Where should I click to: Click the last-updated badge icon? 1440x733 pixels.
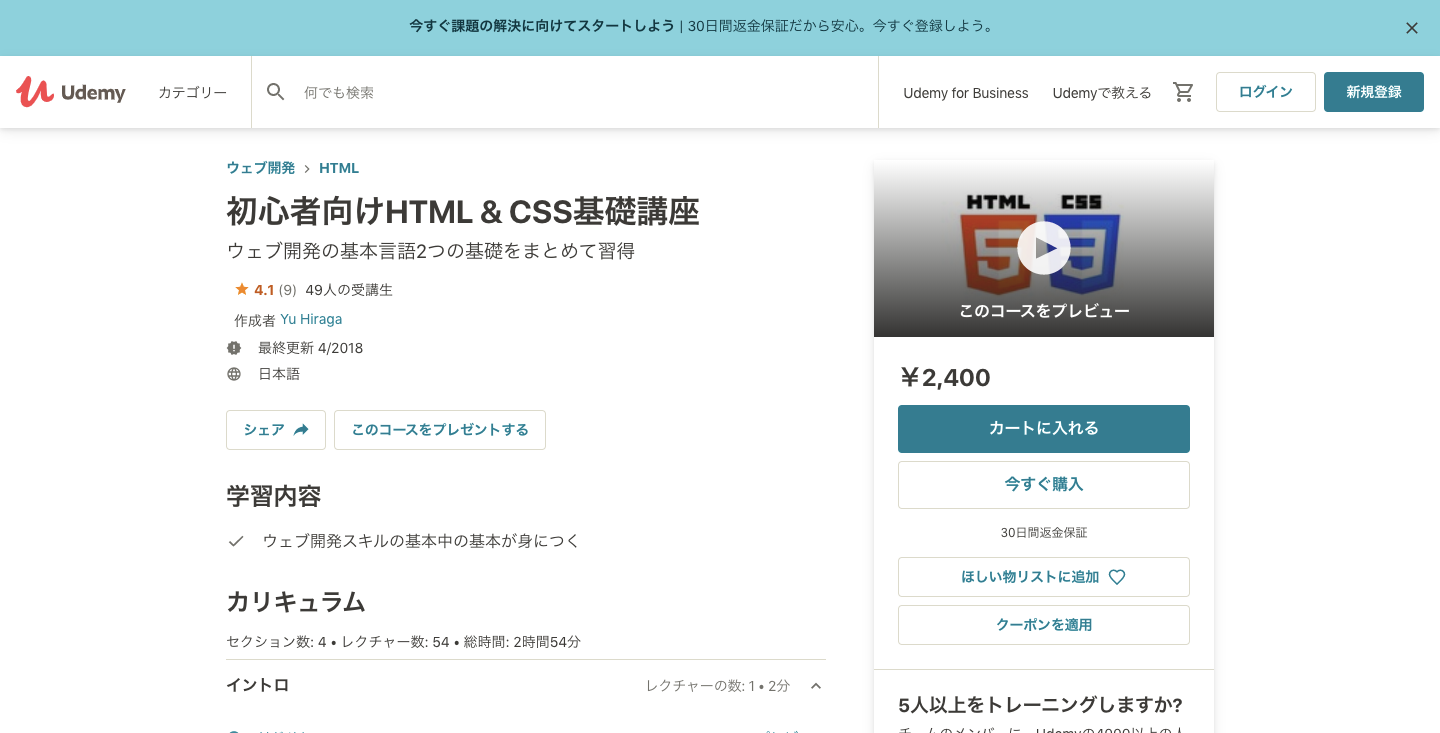(234, 348)
